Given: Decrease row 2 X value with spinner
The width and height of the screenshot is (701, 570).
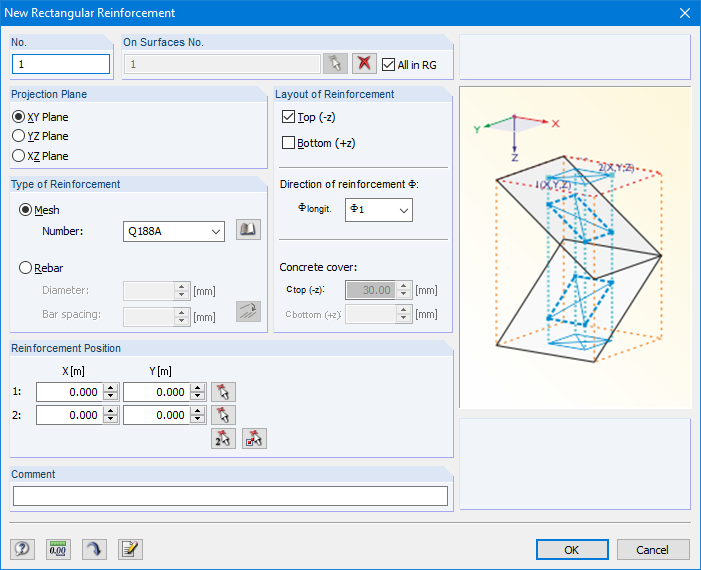Looking at the screenshot, I should 110,420.
